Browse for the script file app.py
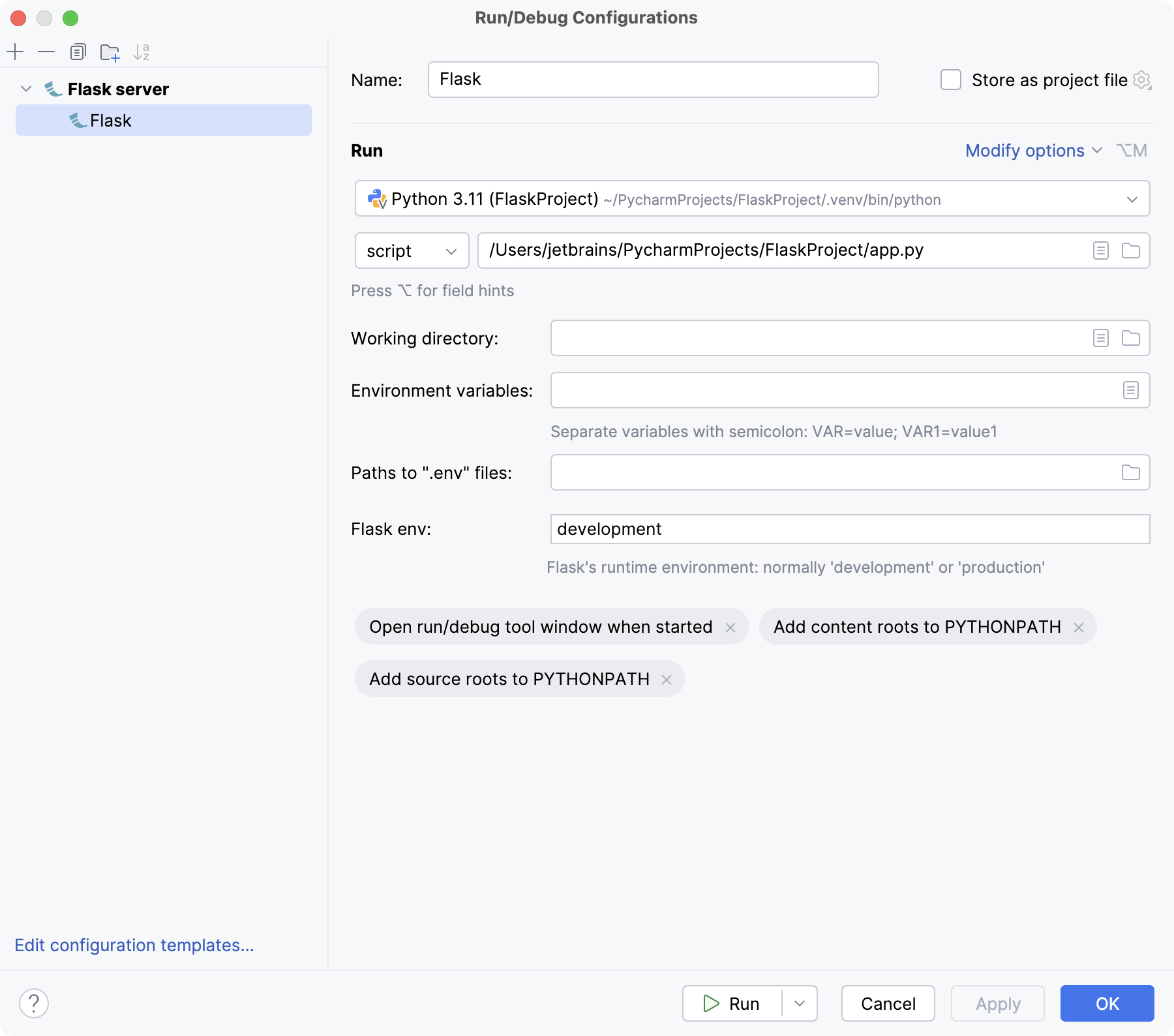The width and height of the screenshot is (1174, 1036). pyautogui.click(x=1132, y=251)
